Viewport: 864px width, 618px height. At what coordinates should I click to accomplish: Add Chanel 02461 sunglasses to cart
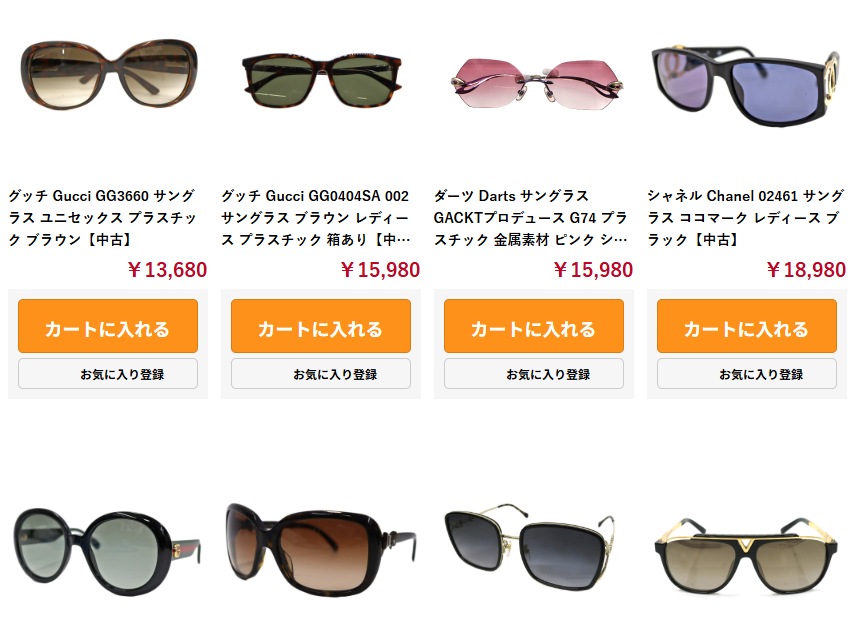(x=747, y=326)
